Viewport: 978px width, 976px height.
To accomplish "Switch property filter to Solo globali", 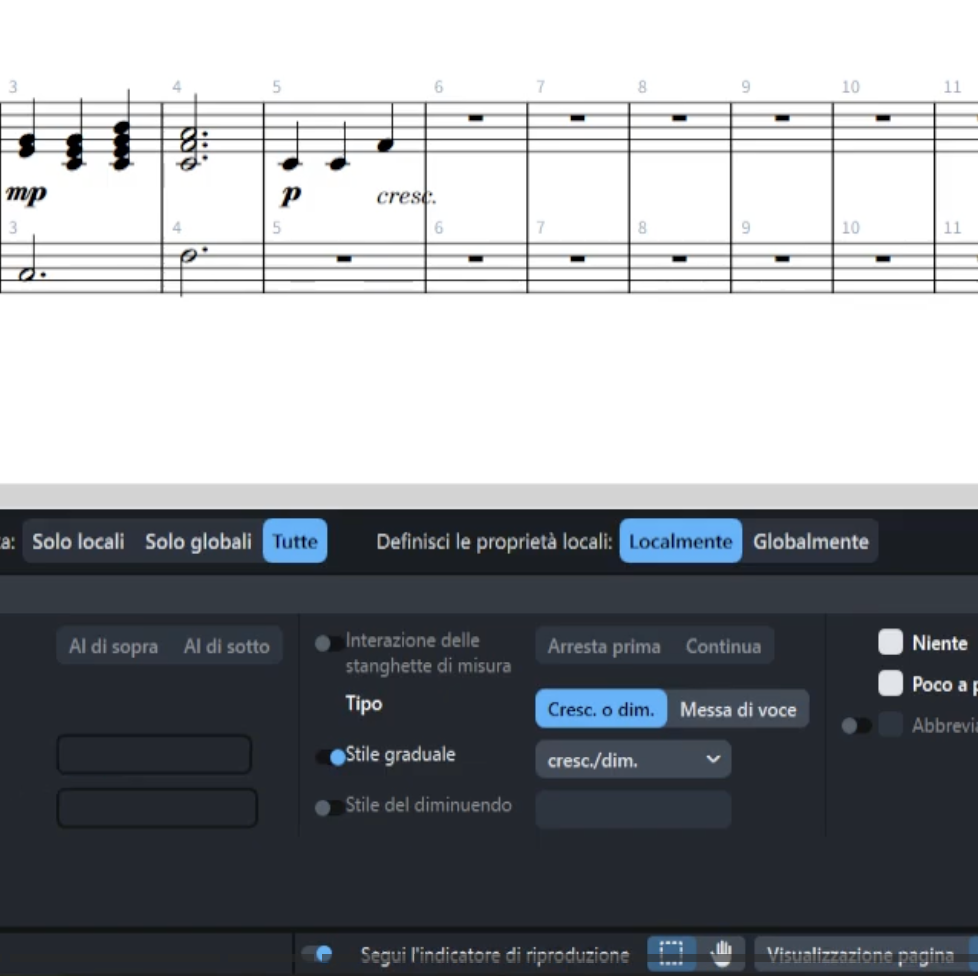I will click(x=198, y=541).
